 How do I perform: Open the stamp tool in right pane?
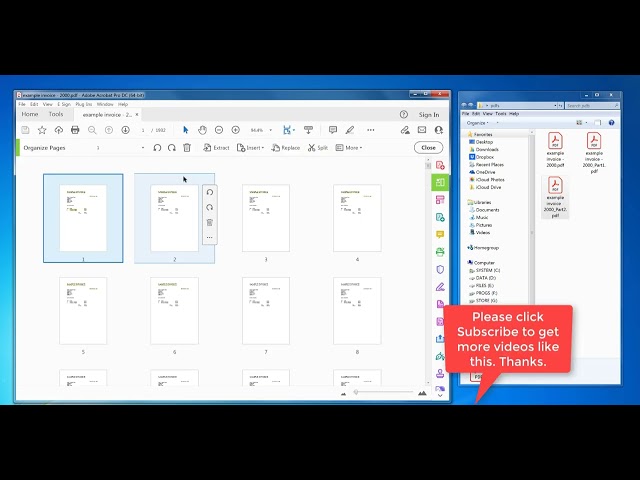440,373
